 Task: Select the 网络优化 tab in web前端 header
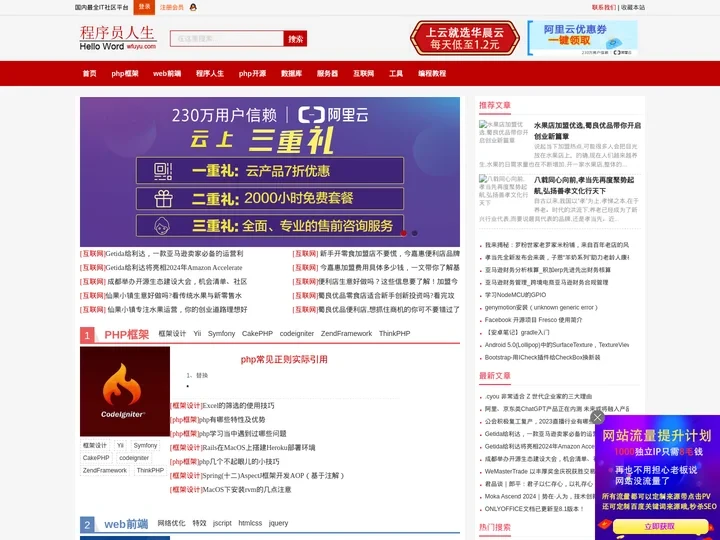[x=171, y=523]
